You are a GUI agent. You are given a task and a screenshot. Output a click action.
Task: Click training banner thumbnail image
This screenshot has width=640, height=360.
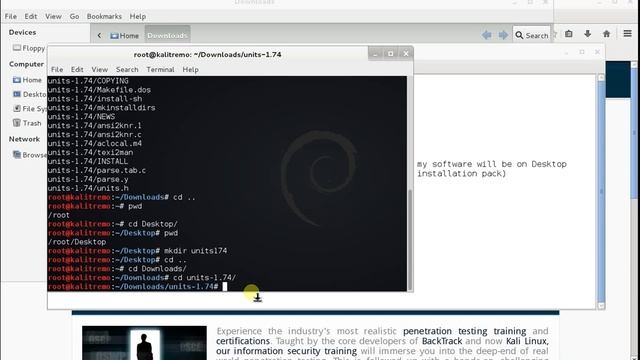144,343
